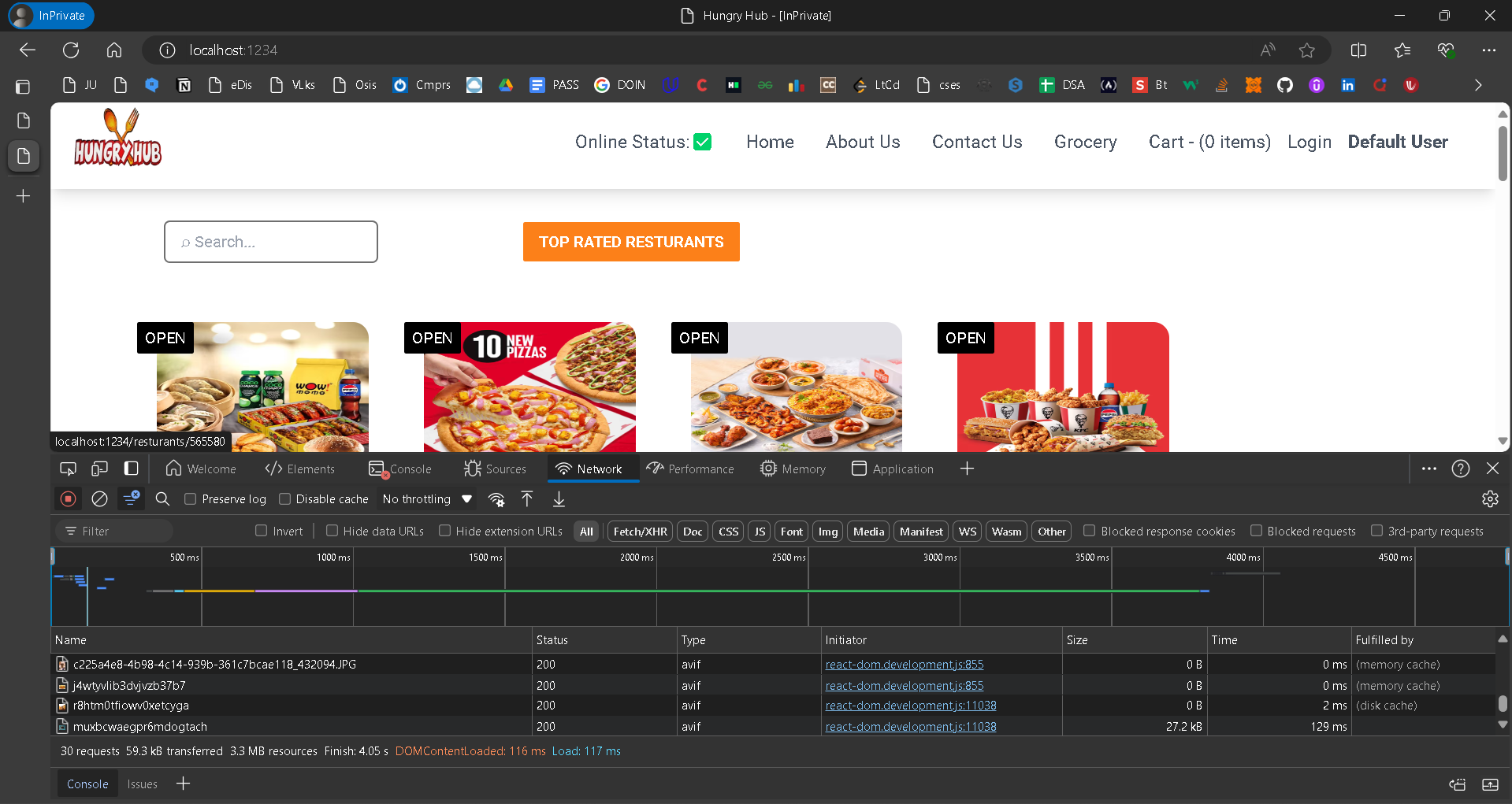Toggle device emulation in DevTools

pos(99,469)
